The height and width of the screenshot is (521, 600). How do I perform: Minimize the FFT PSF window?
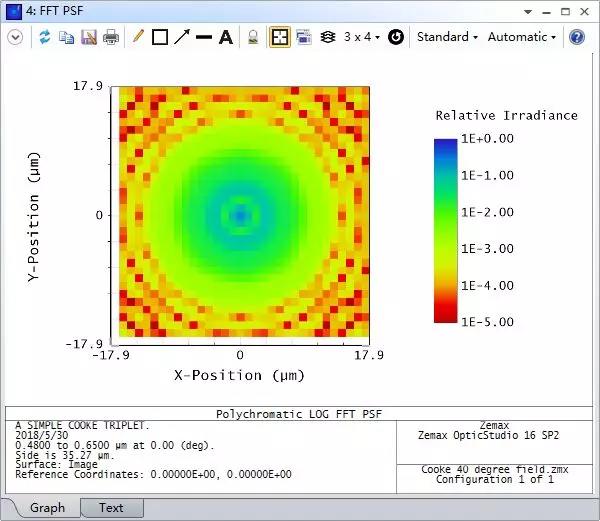pyautogui.click(x=546, y=12)
